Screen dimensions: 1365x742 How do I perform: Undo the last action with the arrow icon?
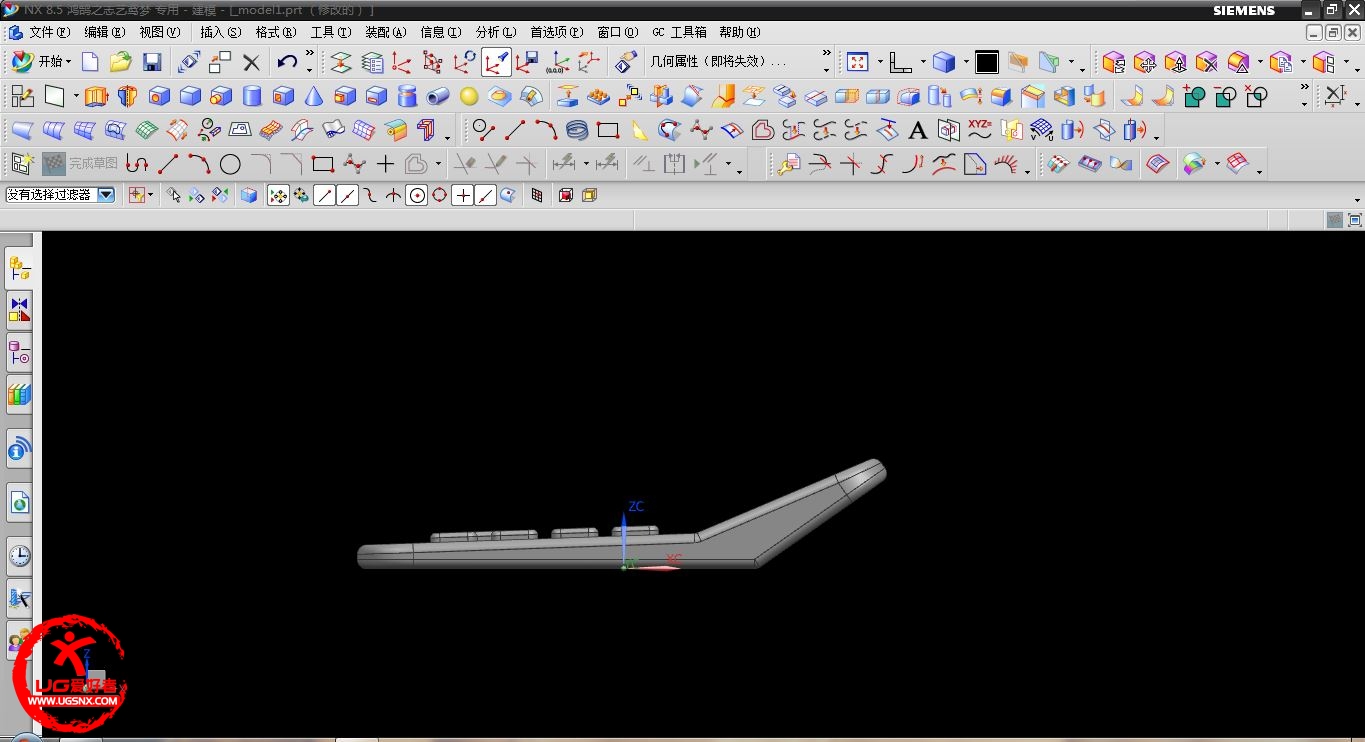pyautogui.click(x=287, y=62)
